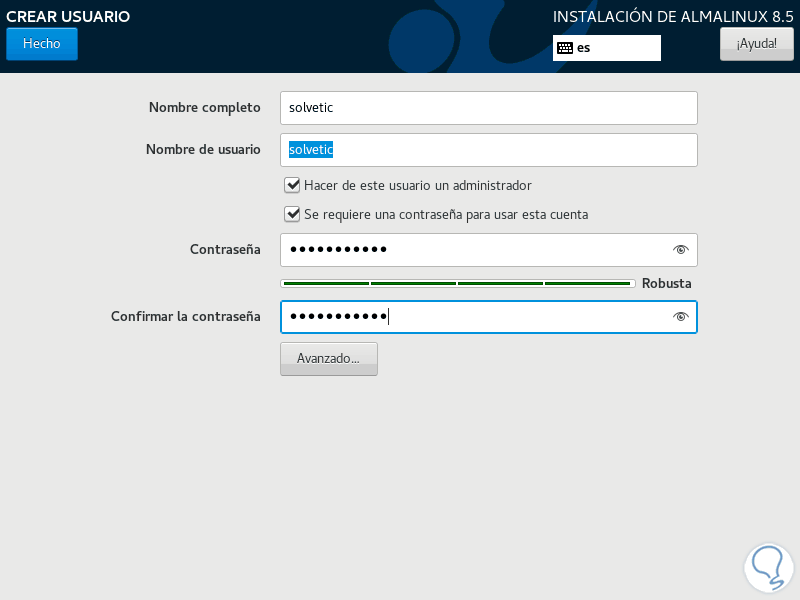Viewport: 800px width, 600px height.
Task: Select the 'es' keyboard layout indicator
Action: pos(607,48)
